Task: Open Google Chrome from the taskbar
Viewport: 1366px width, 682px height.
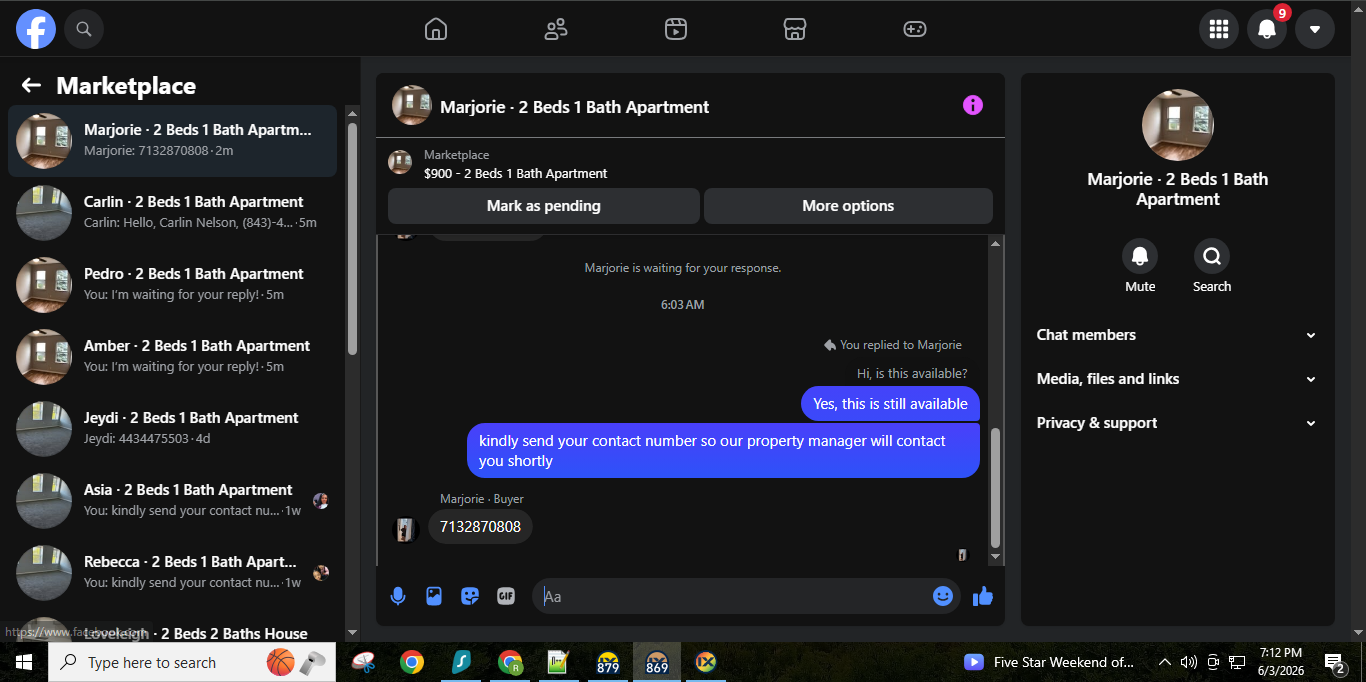Action: click(411, 662)
